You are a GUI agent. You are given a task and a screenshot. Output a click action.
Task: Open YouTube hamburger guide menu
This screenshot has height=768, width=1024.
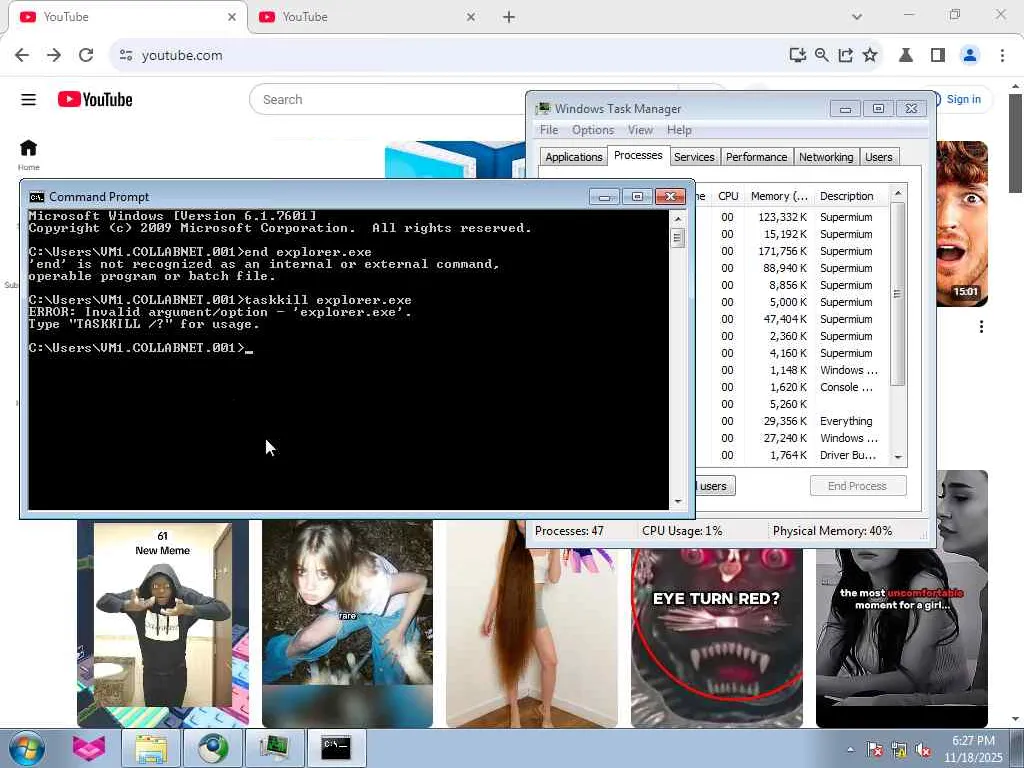click(28, 99)
